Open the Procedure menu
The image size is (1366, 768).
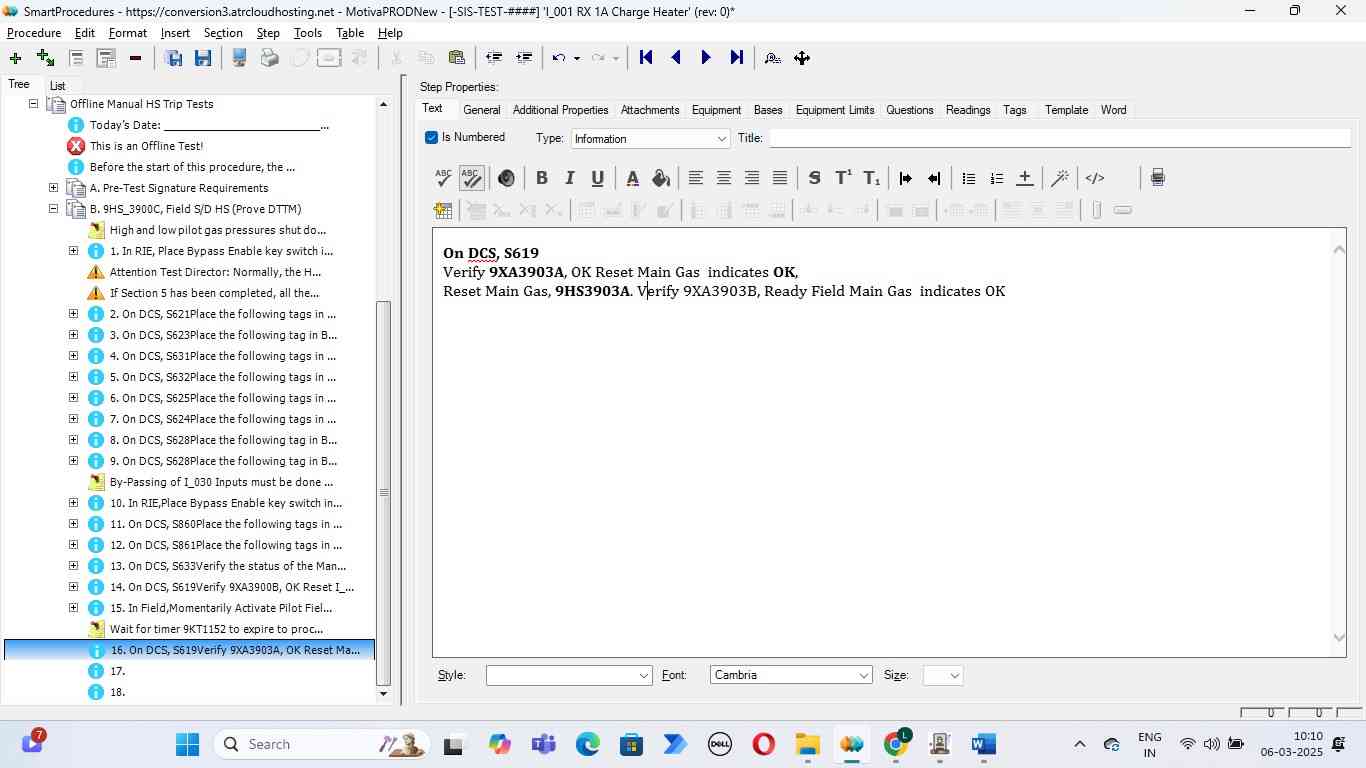pyautogui.click(x=34, y=33)
